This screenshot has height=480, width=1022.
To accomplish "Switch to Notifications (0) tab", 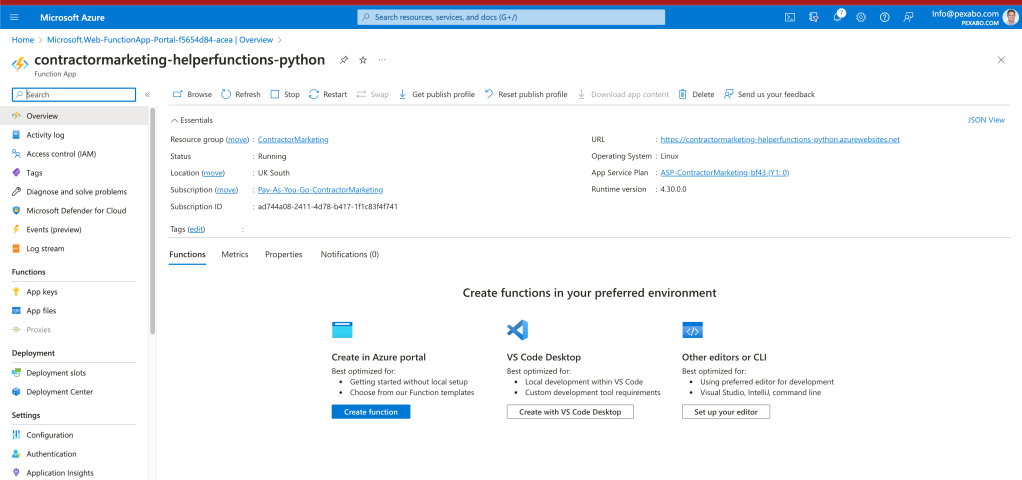I will coord(349,254).
